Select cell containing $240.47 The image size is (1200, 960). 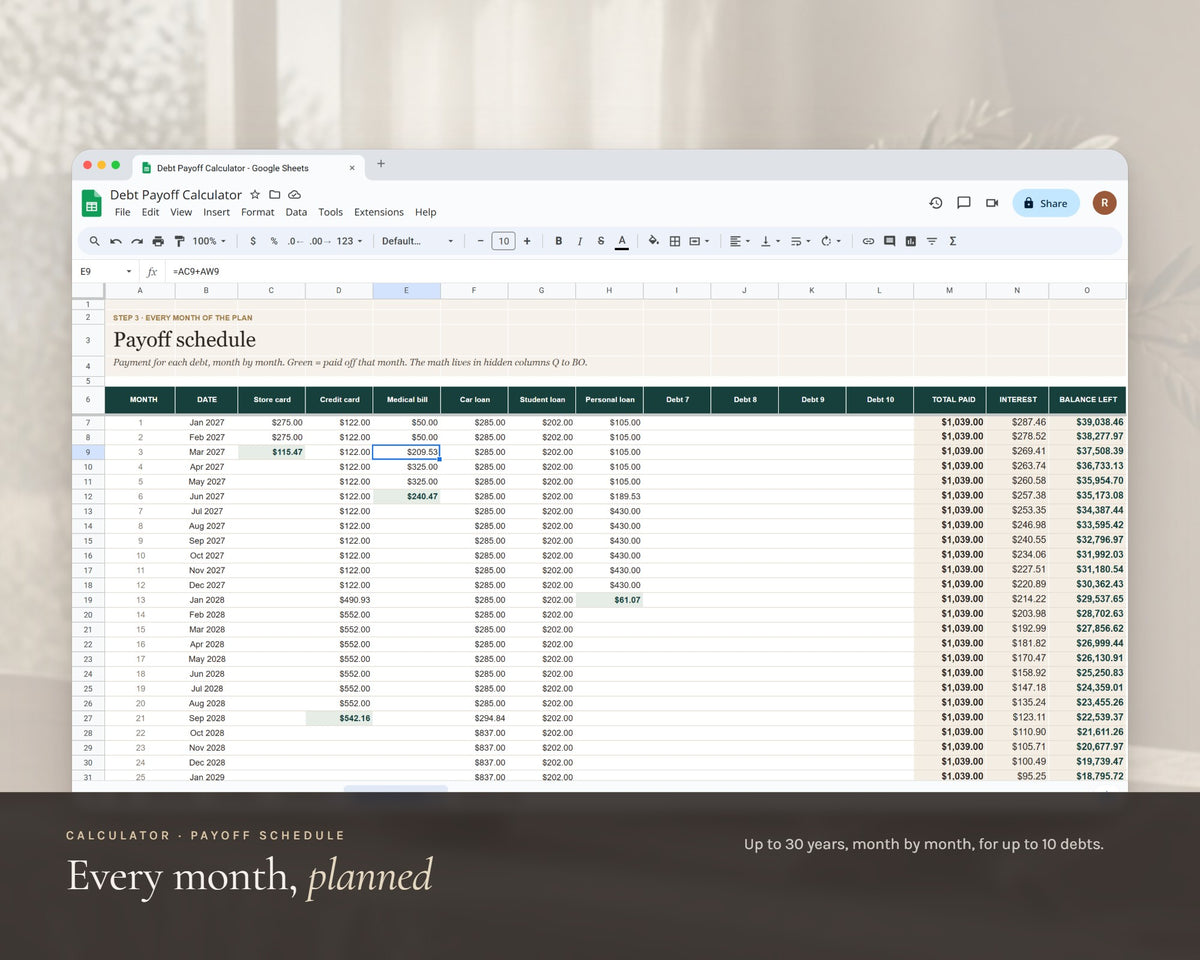[x=406, y=496]
